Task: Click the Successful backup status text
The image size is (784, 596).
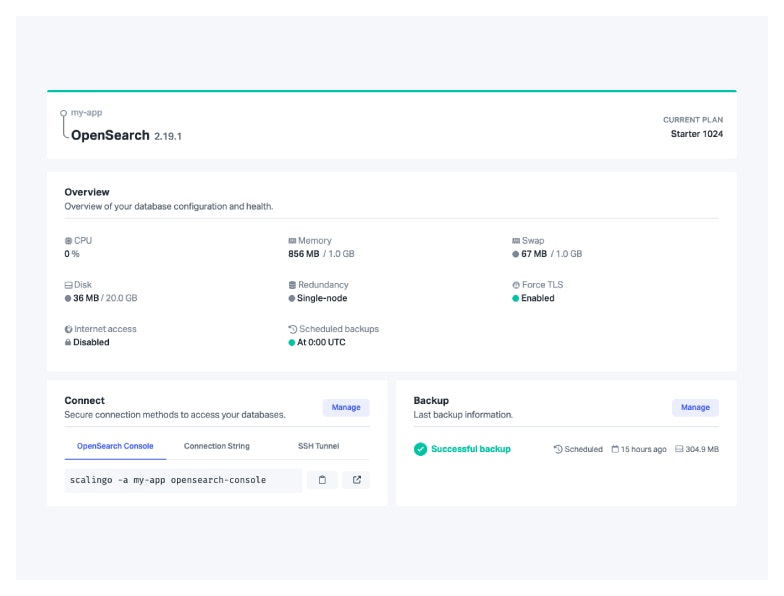Action: [471, 449]
